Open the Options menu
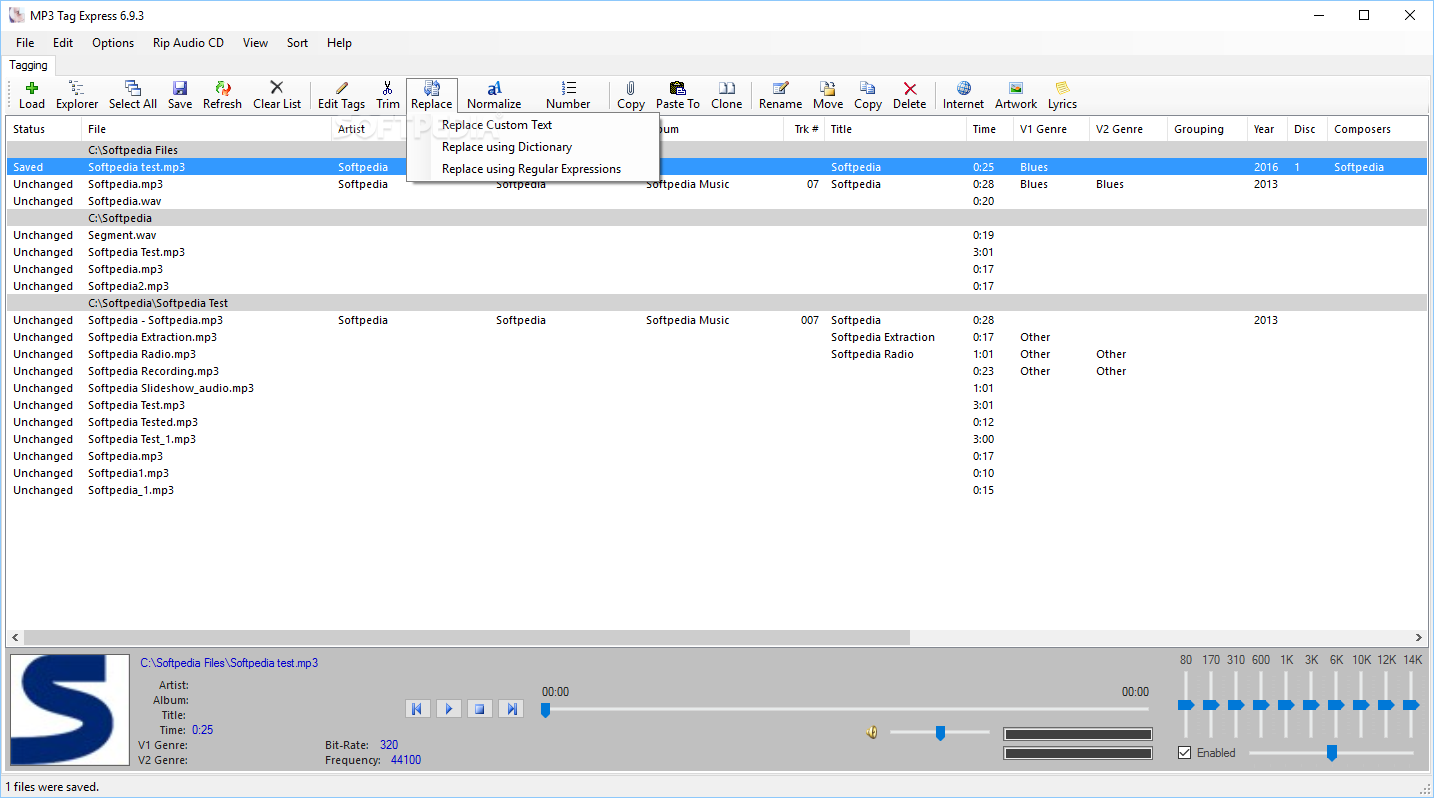The height and width of the screenshot is (798, 1434). click(x=113, y=43)
